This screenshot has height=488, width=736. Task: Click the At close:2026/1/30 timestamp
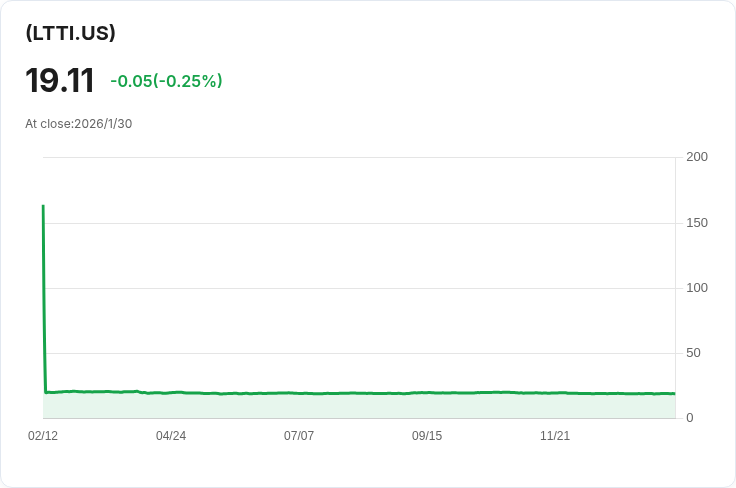[78, 124]
